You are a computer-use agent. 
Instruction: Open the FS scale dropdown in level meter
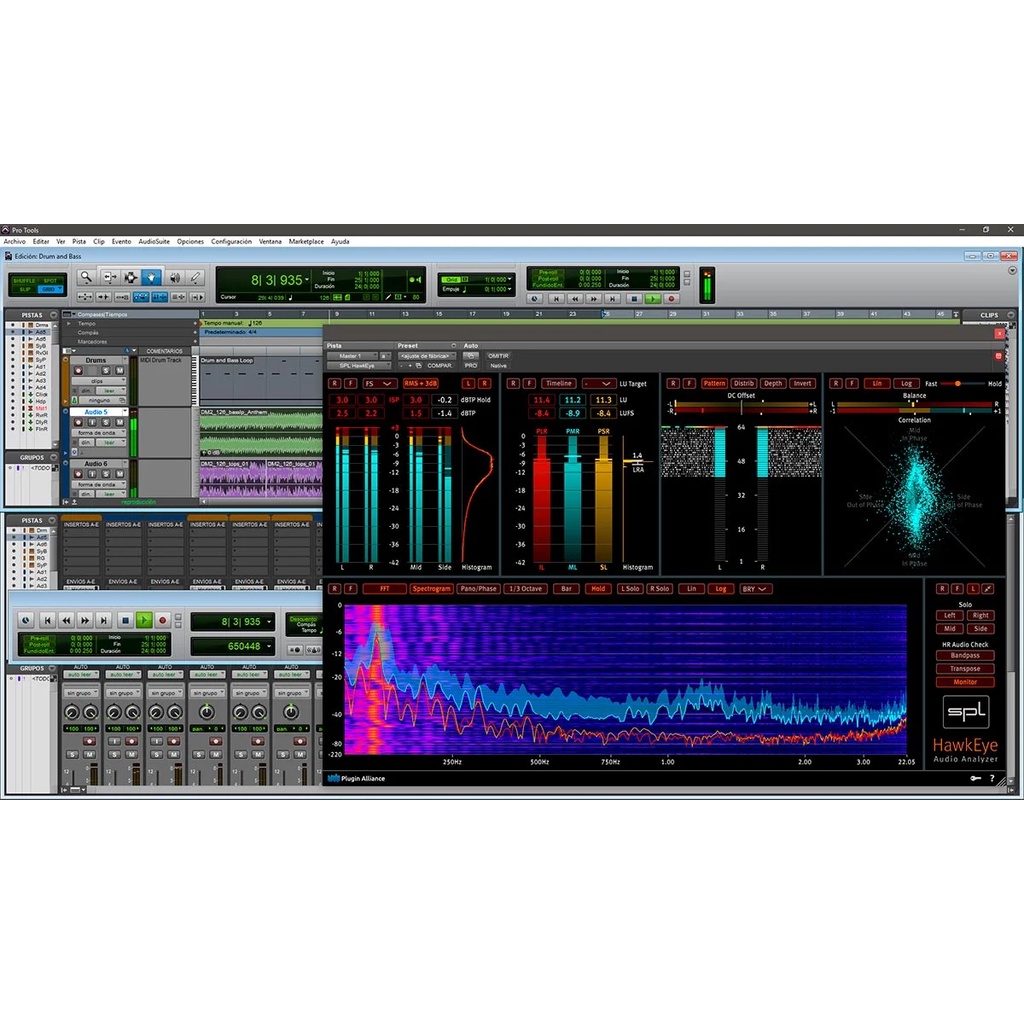pyautogui.click(x=379, y=383)
